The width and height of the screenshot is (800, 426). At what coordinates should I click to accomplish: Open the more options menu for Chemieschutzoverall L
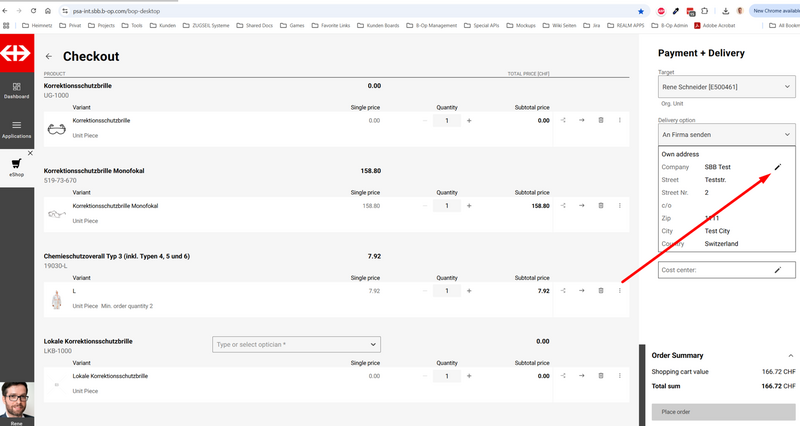(620, 291)
